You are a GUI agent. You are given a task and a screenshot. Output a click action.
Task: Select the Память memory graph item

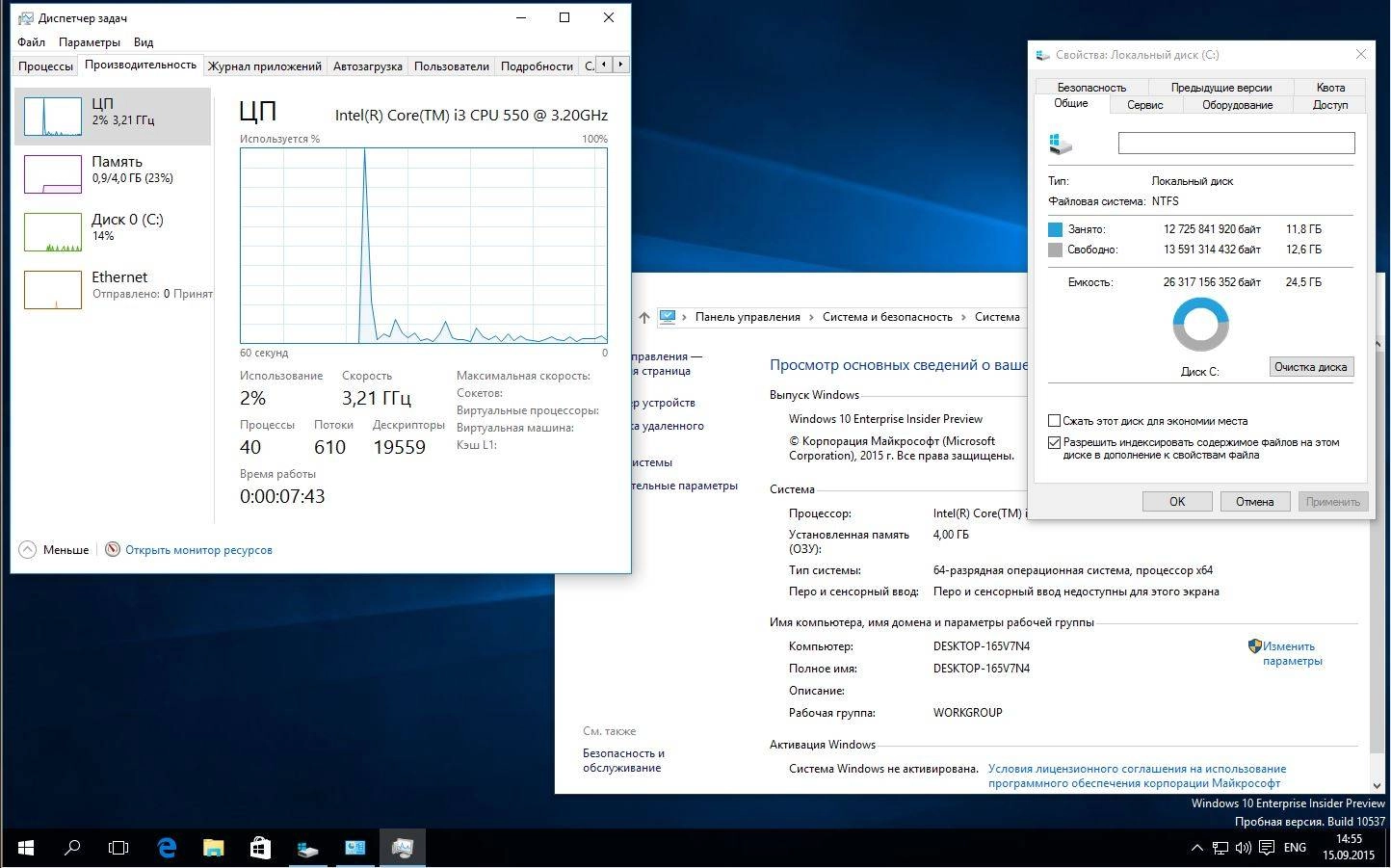coord(113,174)
